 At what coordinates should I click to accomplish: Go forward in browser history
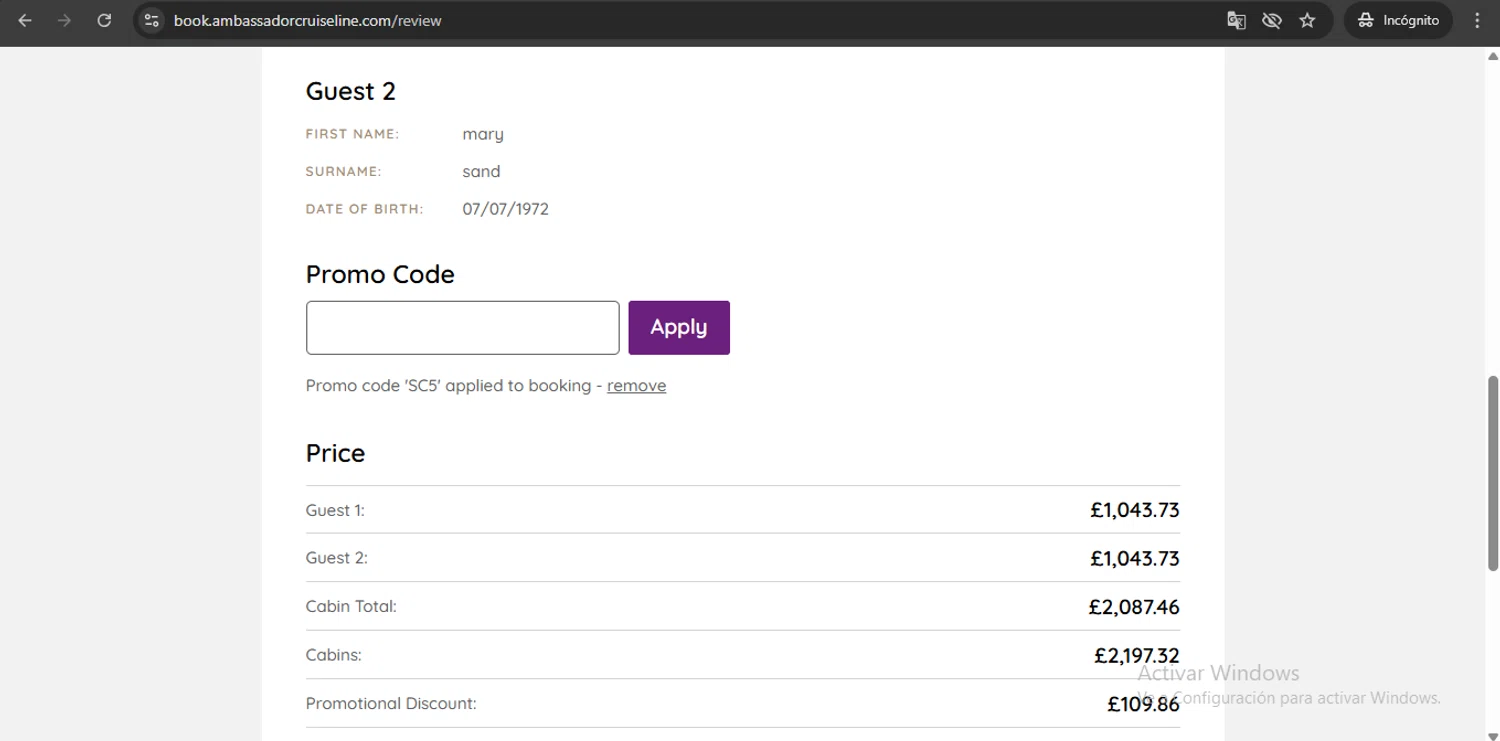(64, 20)
